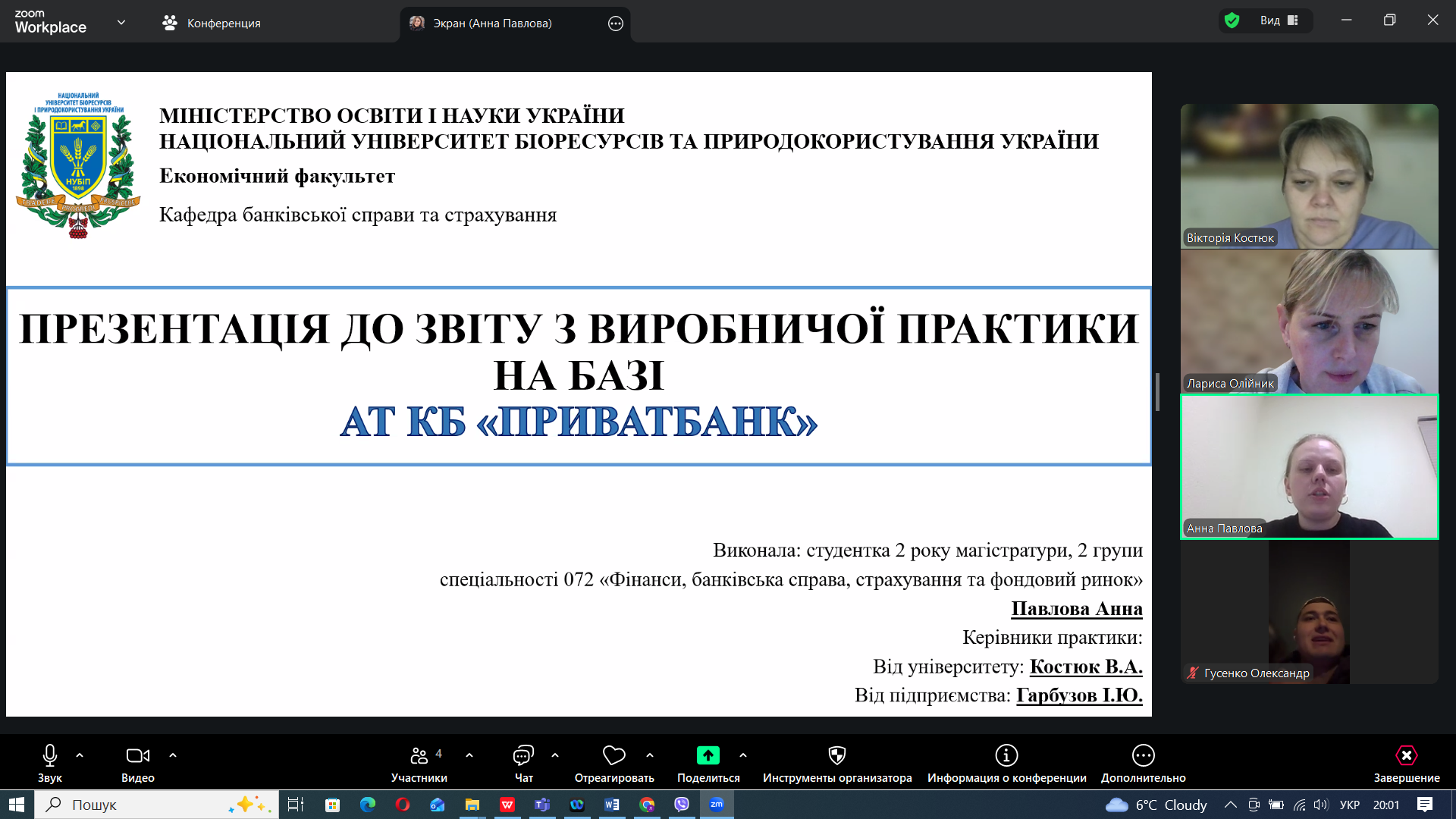Open the Participants list
The image size is (1456, 819).
point(419,756)
